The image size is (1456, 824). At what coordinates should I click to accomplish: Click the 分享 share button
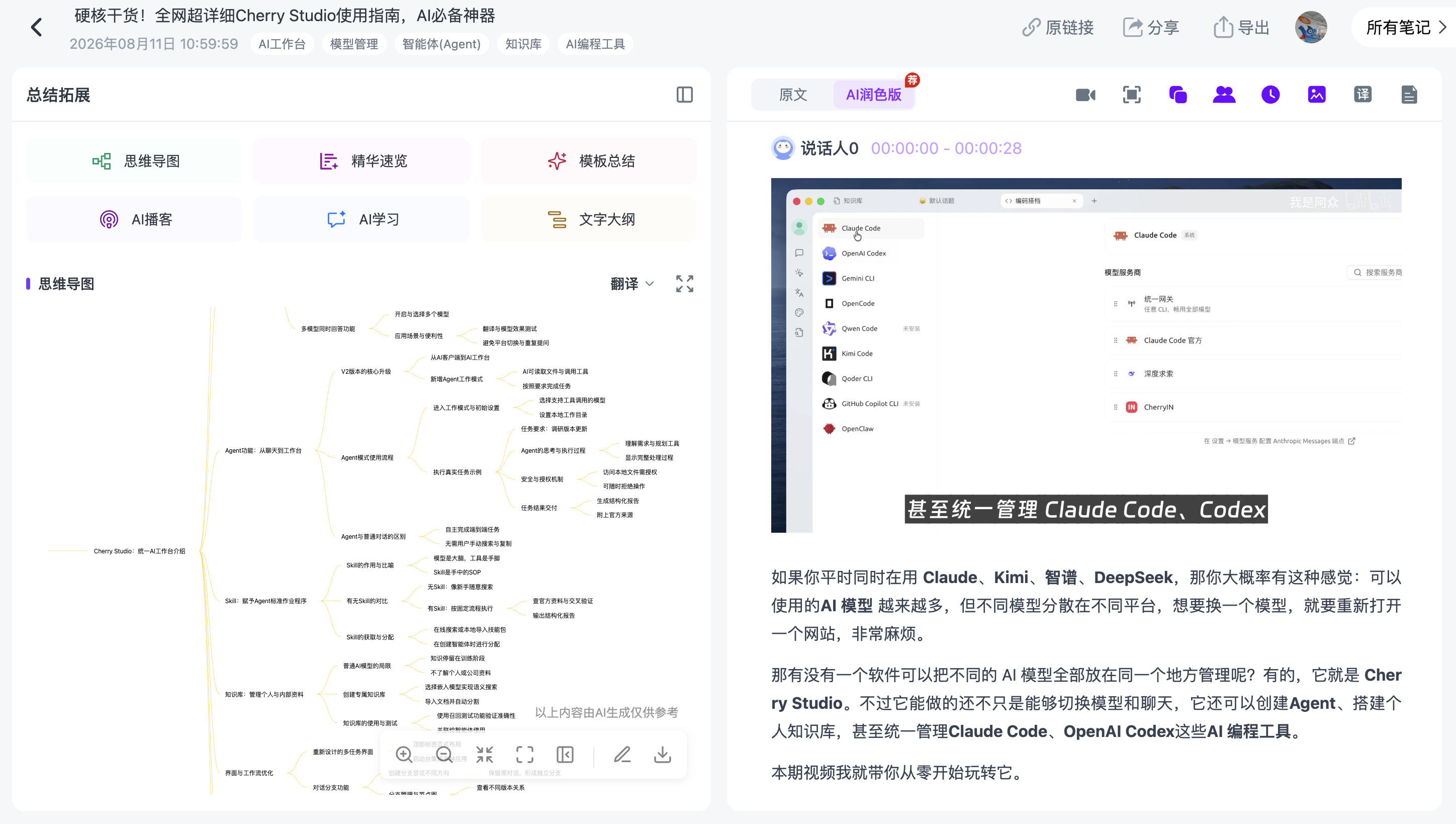click(1151, 28)
